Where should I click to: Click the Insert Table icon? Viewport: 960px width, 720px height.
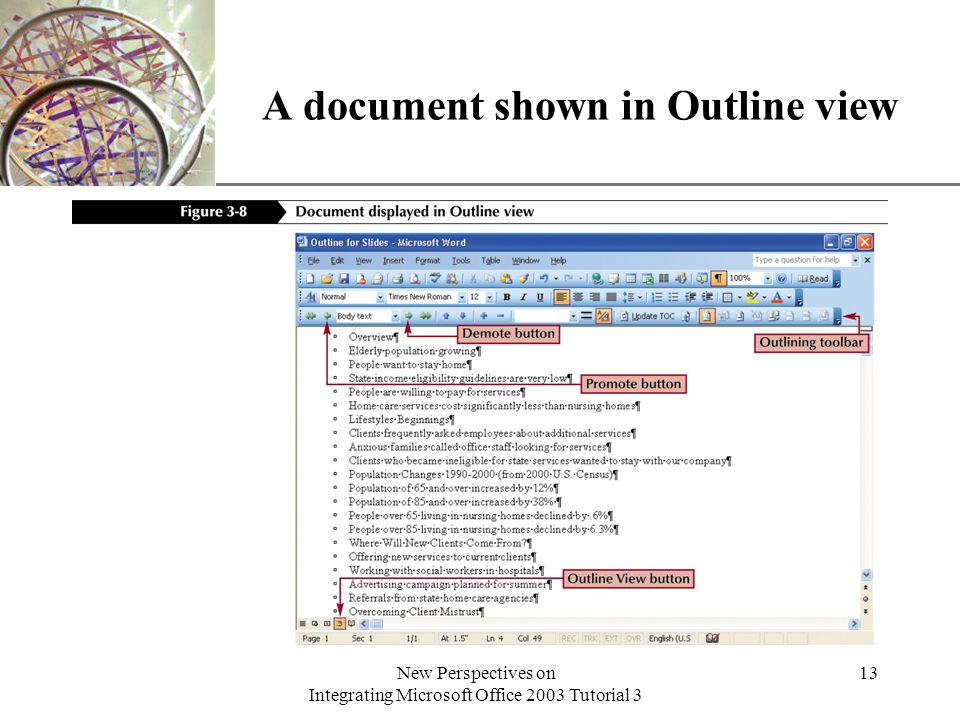pyautogui.click(x=631, y=279)
